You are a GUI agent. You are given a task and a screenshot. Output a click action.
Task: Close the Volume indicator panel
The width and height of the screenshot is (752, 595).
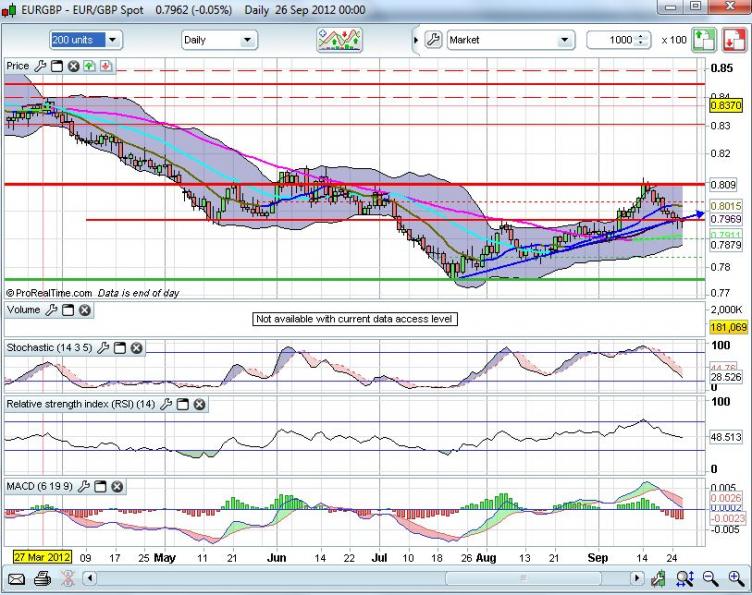(x=85, y=310)
